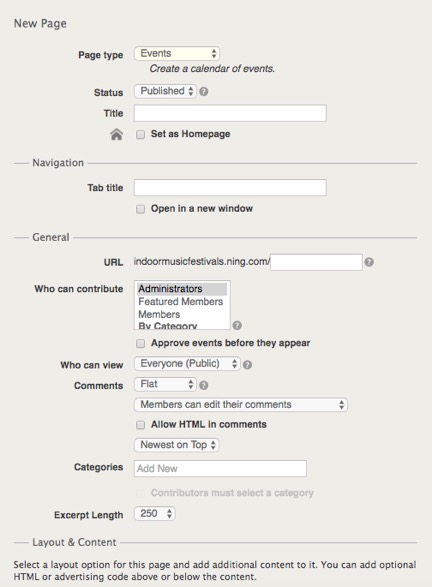
Task: Click the help icon beside Comments Flat dropdown
Action: point(204,385)
